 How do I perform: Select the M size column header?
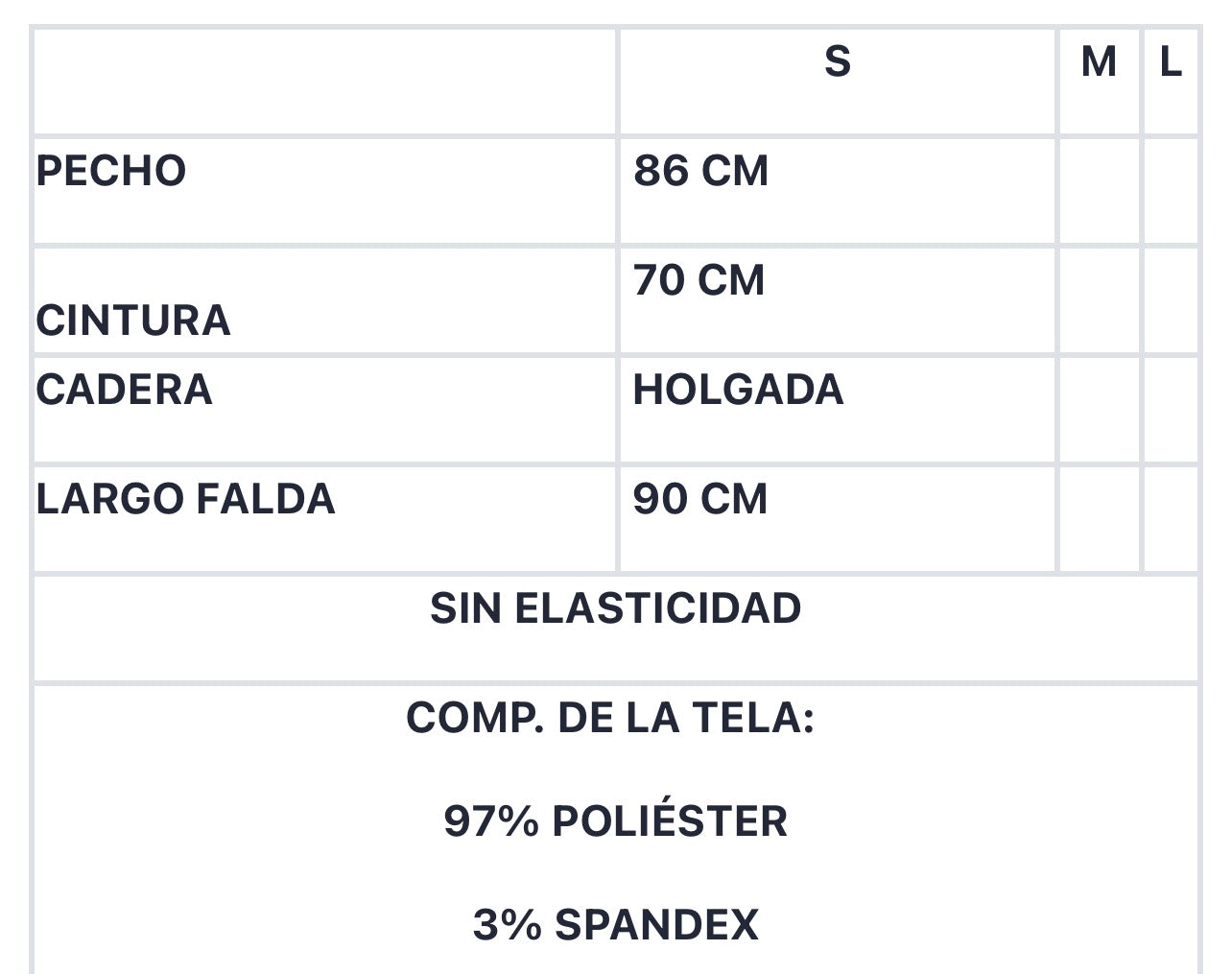[1099, 62]
